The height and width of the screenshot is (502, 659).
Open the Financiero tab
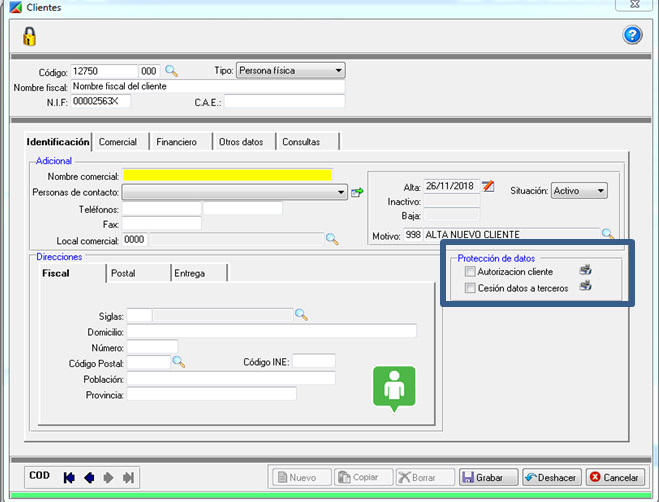click(177, 142)
